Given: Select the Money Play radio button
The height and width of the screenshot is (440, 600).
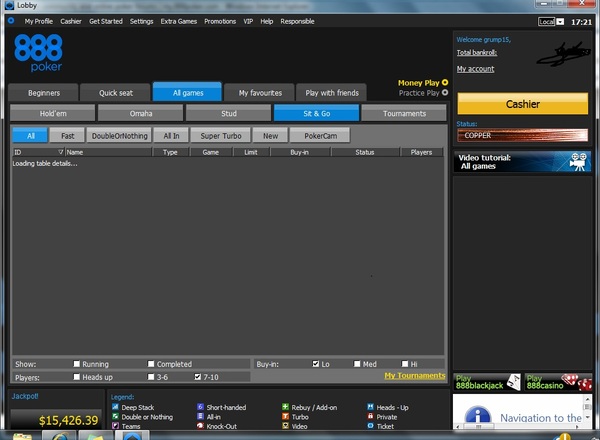Looking at the screenshot, I should coord(445,82).
